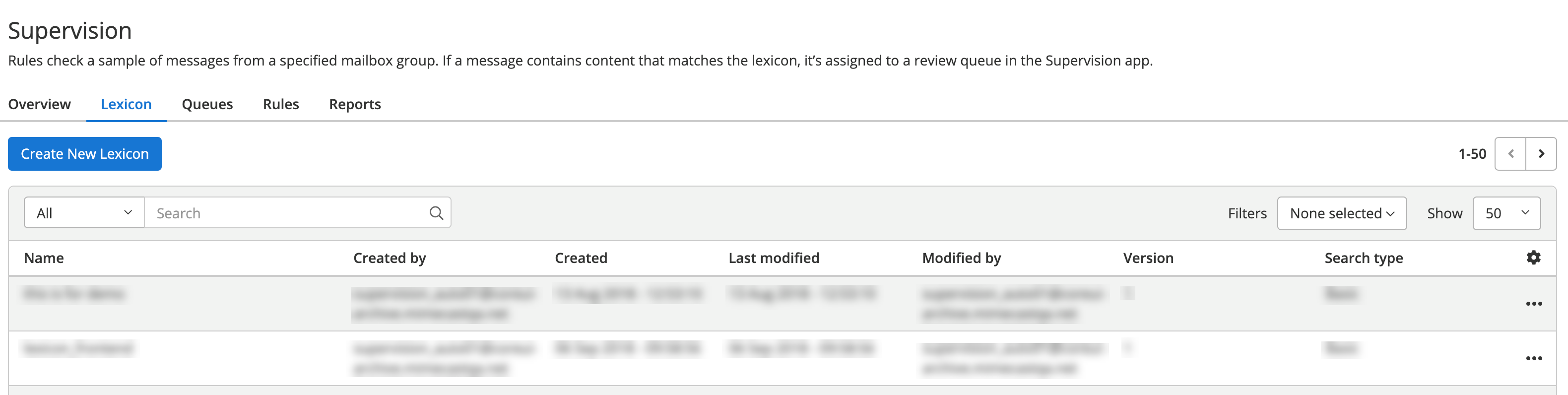Open the Rules tab

[x=281, y=104]
